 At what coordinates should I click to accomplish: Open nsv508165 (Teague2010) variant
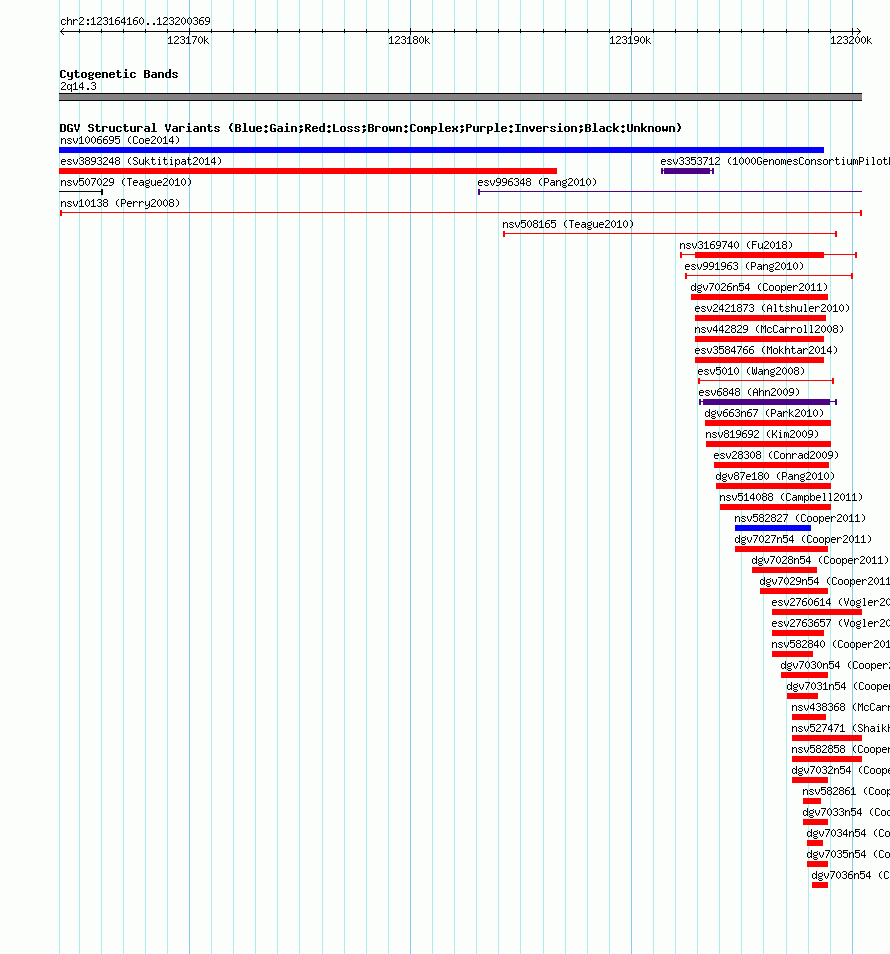tap(568, 225)
